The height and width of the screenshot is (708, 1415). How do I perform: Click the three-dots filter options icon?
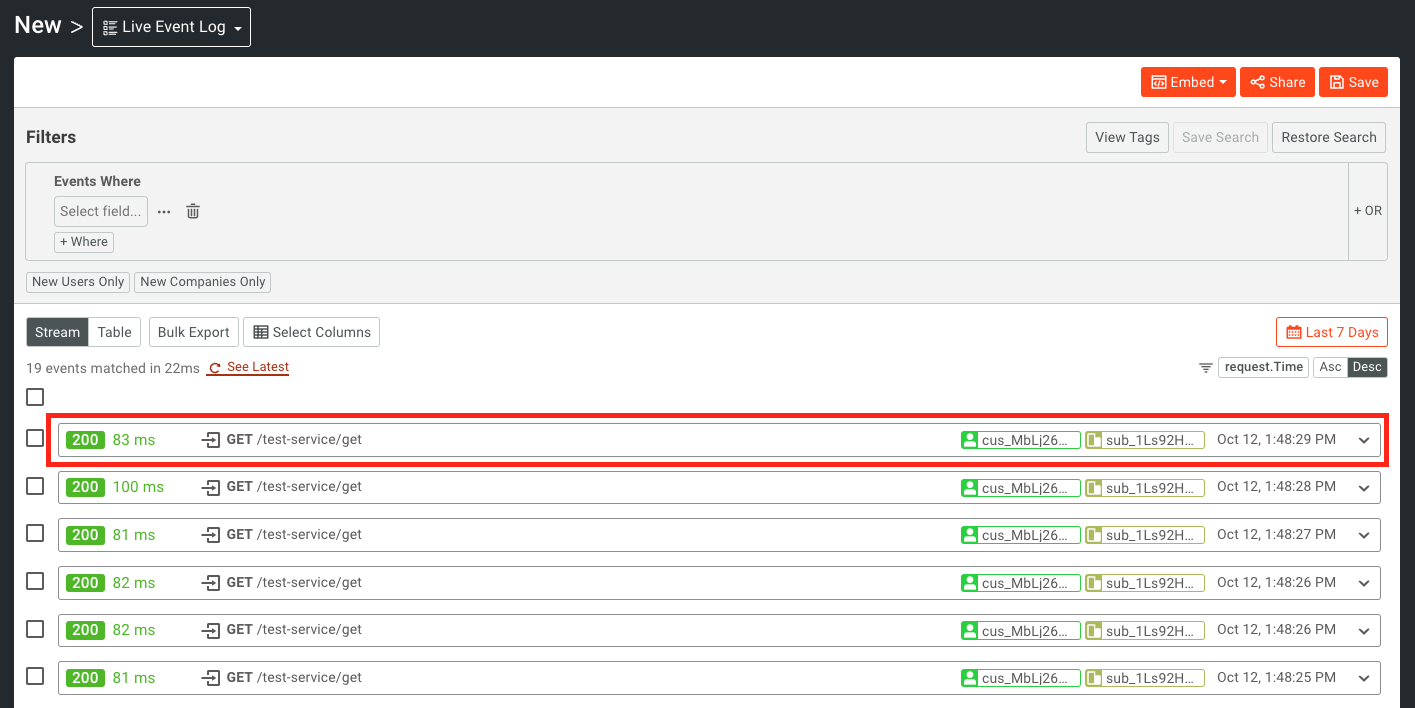pyautogui.click(x=164, y=211)
